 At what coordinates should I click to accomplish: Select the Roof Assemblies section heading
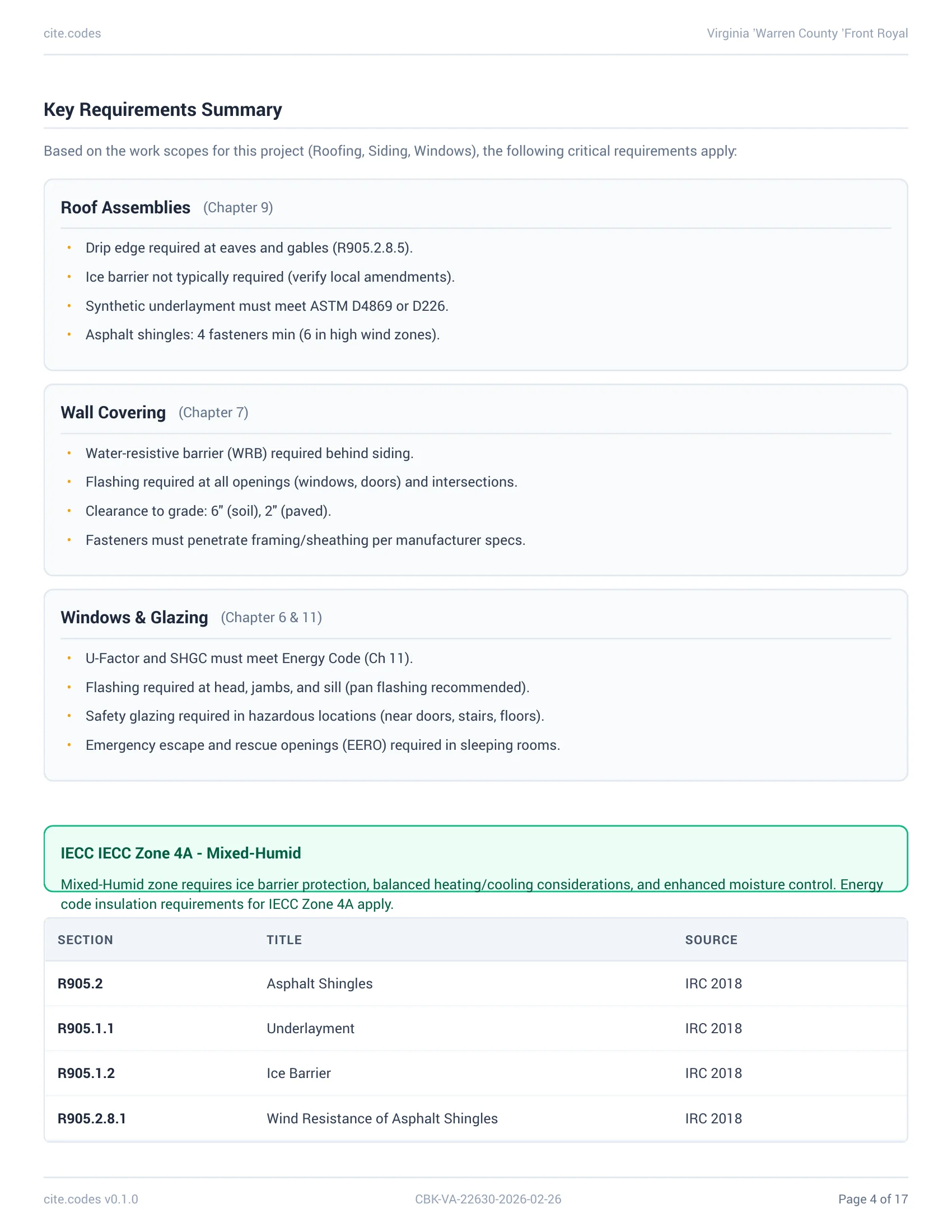125,208
